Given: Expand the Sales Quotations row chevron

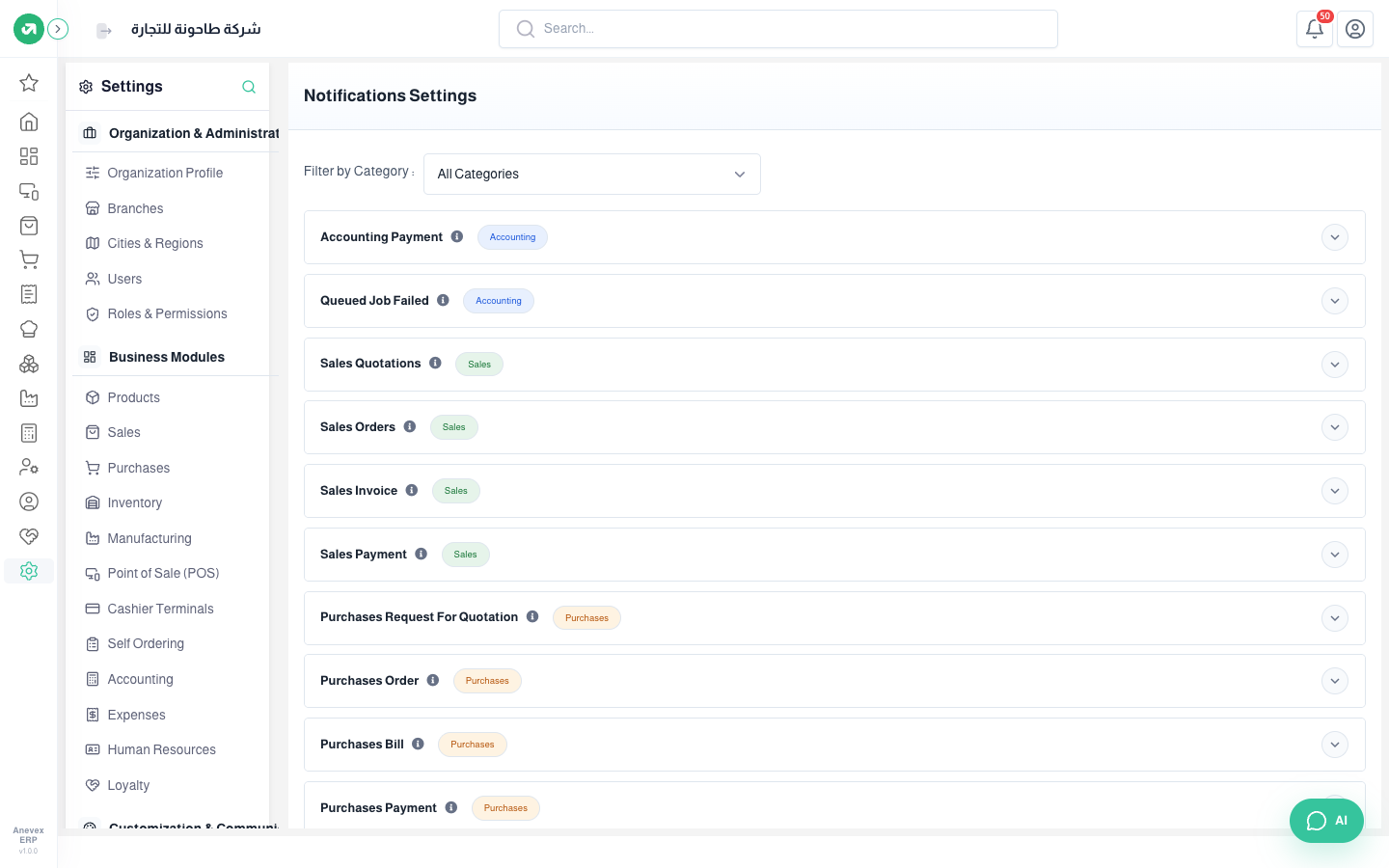Looking at the screenshot, I should (x=1335, y=365).
